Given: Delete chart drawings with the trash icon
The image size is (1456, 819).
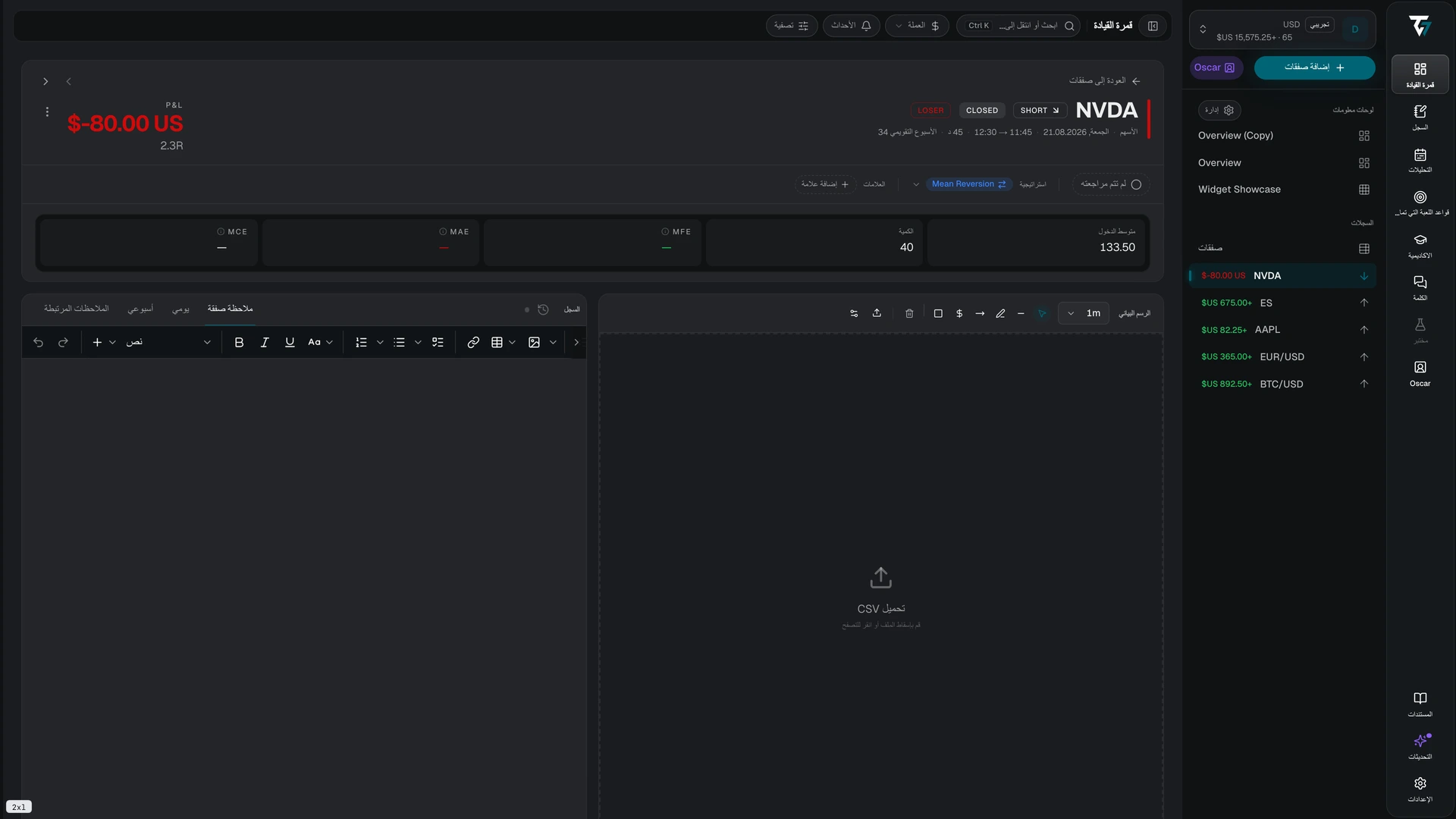Looking at the screenshot, I should coord(909,313).
